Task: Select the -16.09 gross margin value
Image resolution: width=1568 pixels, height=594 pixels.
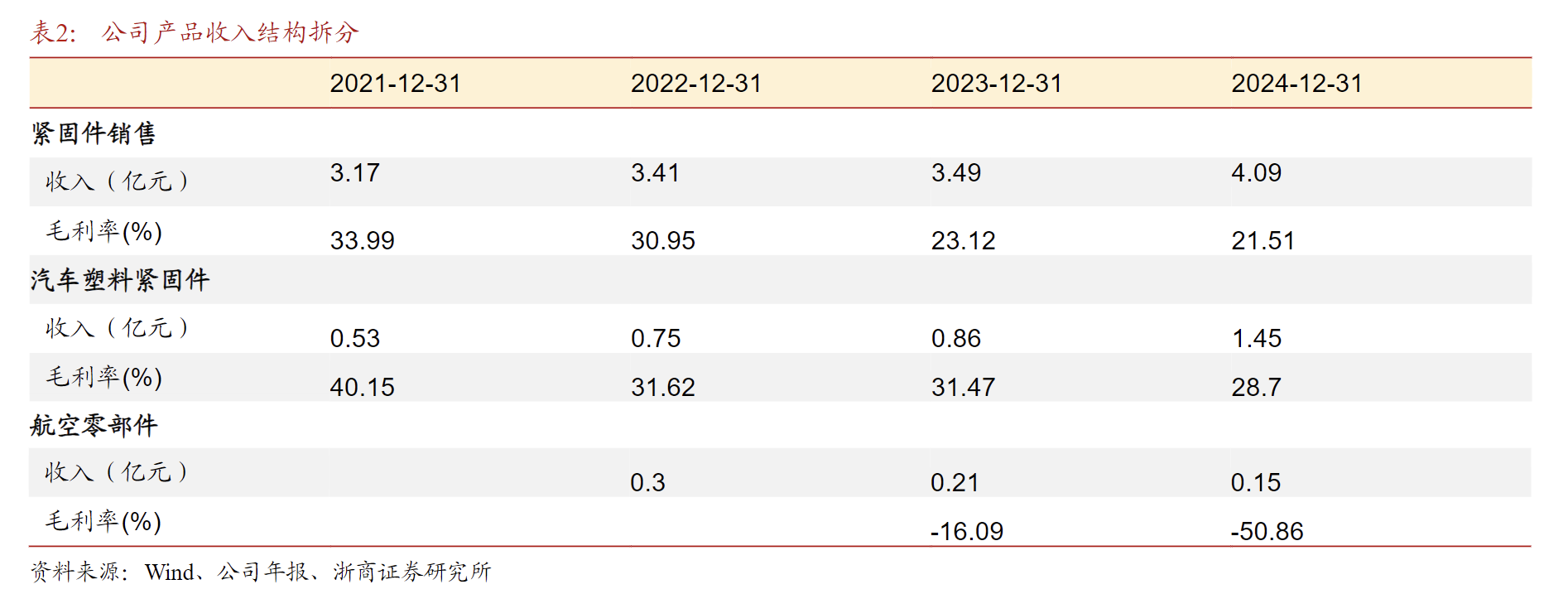Action: click(x=966, y=532)
